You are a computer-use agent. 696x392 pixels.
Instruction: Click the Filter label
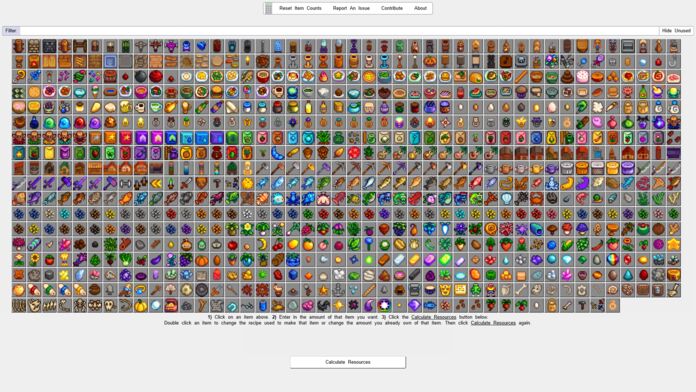[11, 31]
